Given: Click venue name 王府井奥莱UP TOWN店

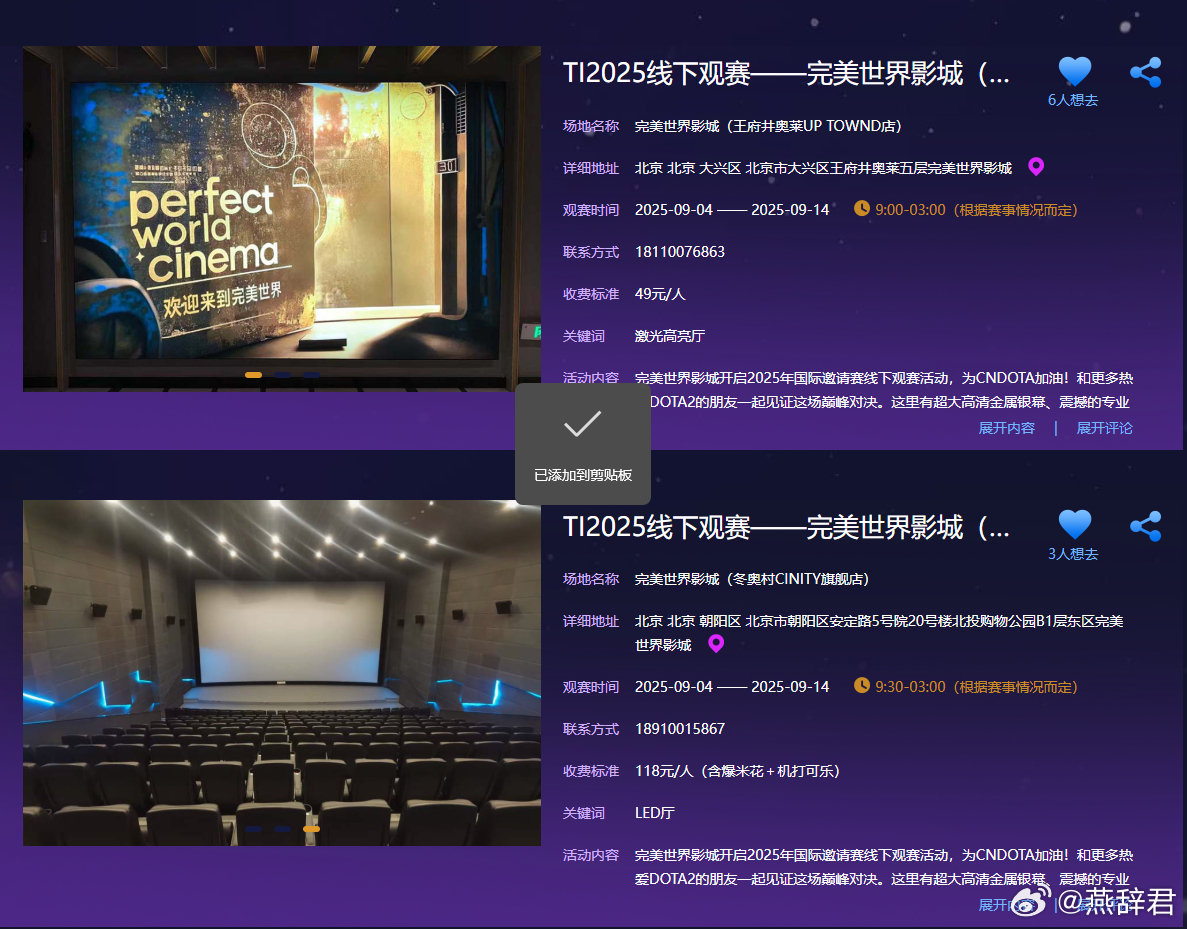Looking at the screenshot, I should click(x=768, y=126).
